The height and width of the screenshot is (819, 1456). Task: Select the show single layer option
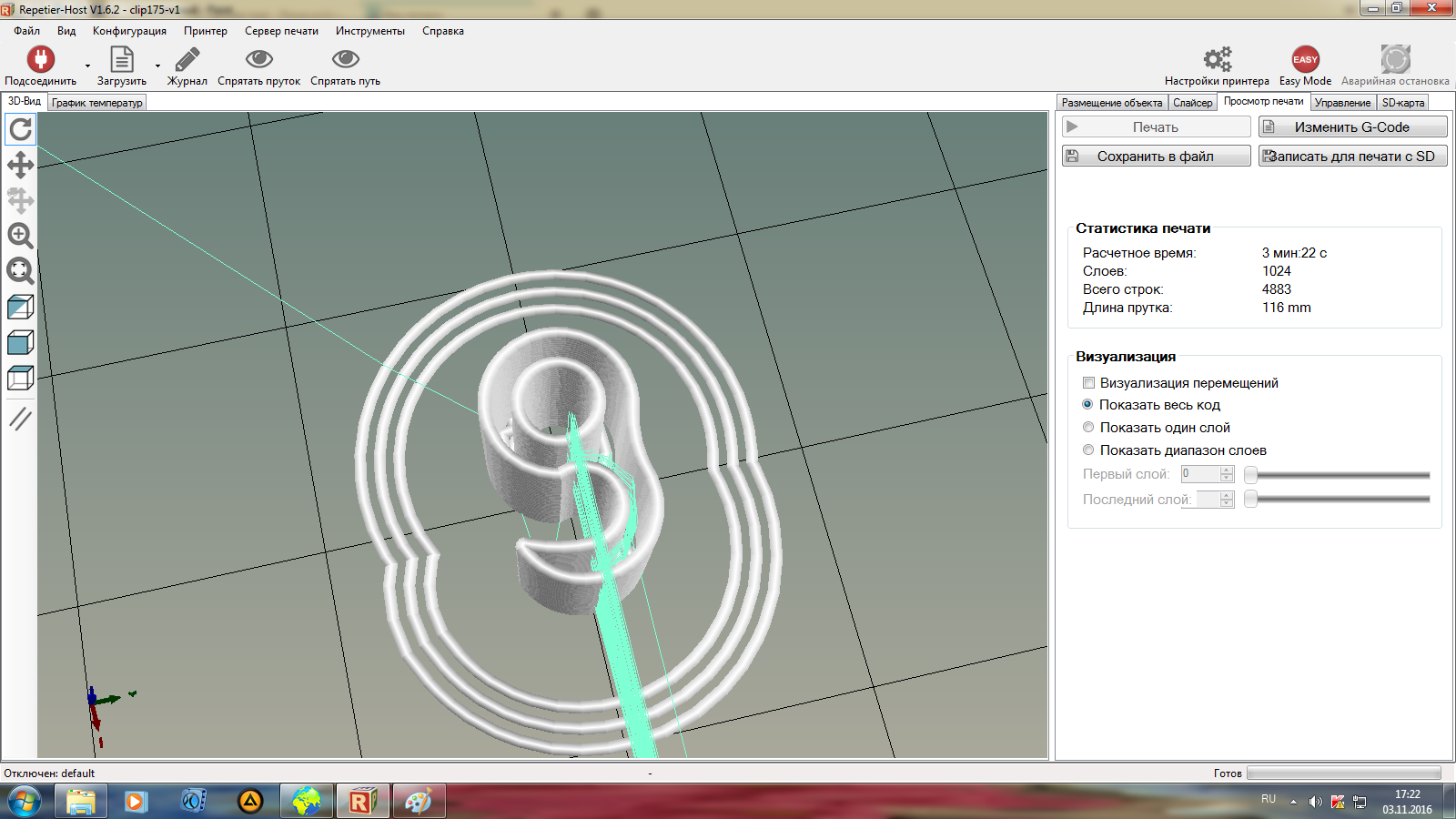pyautogui.click(x=1088, y=428)
